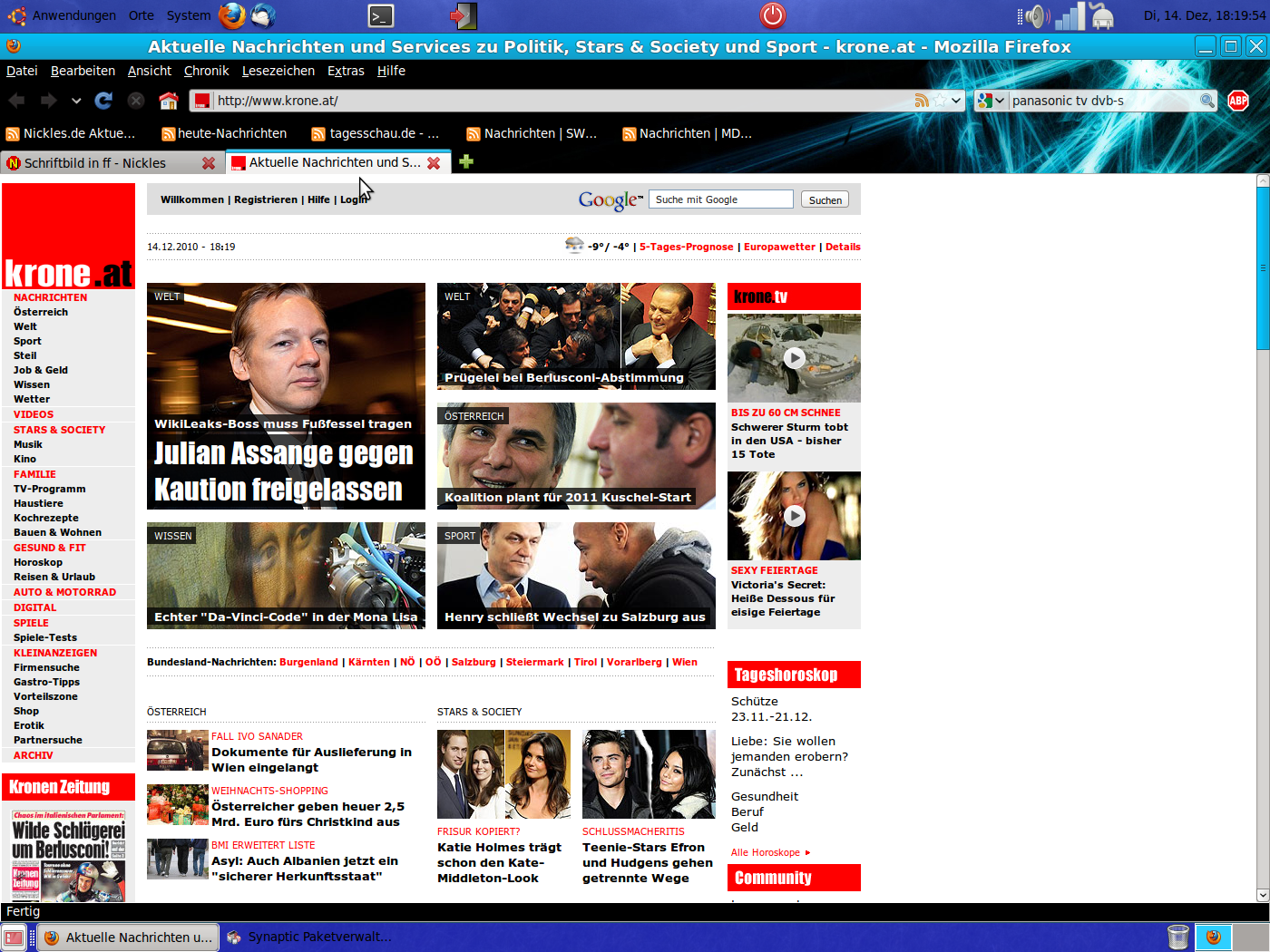Open the Nachrichten | SW... feed bookmark
The width and height of the screenshot is (1270, 952).
[532, 133]
